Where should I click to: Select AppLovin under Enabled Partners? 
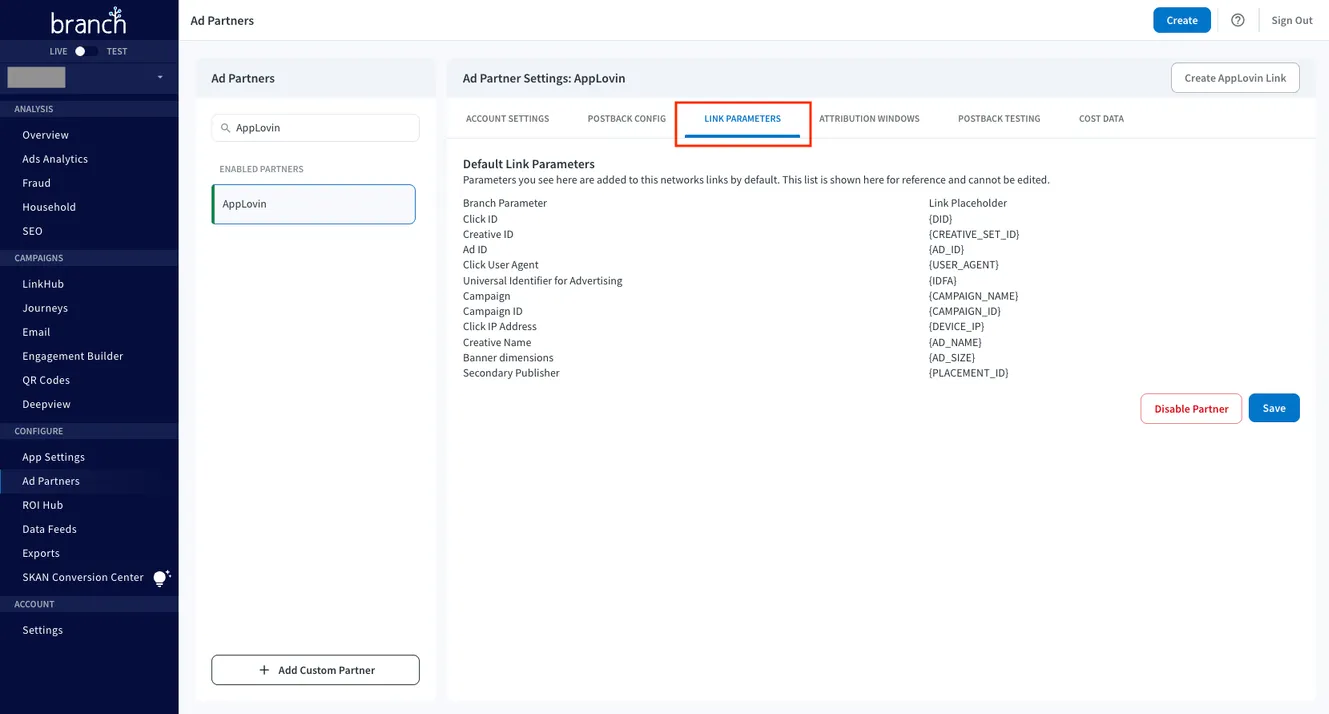click(313, 204)
